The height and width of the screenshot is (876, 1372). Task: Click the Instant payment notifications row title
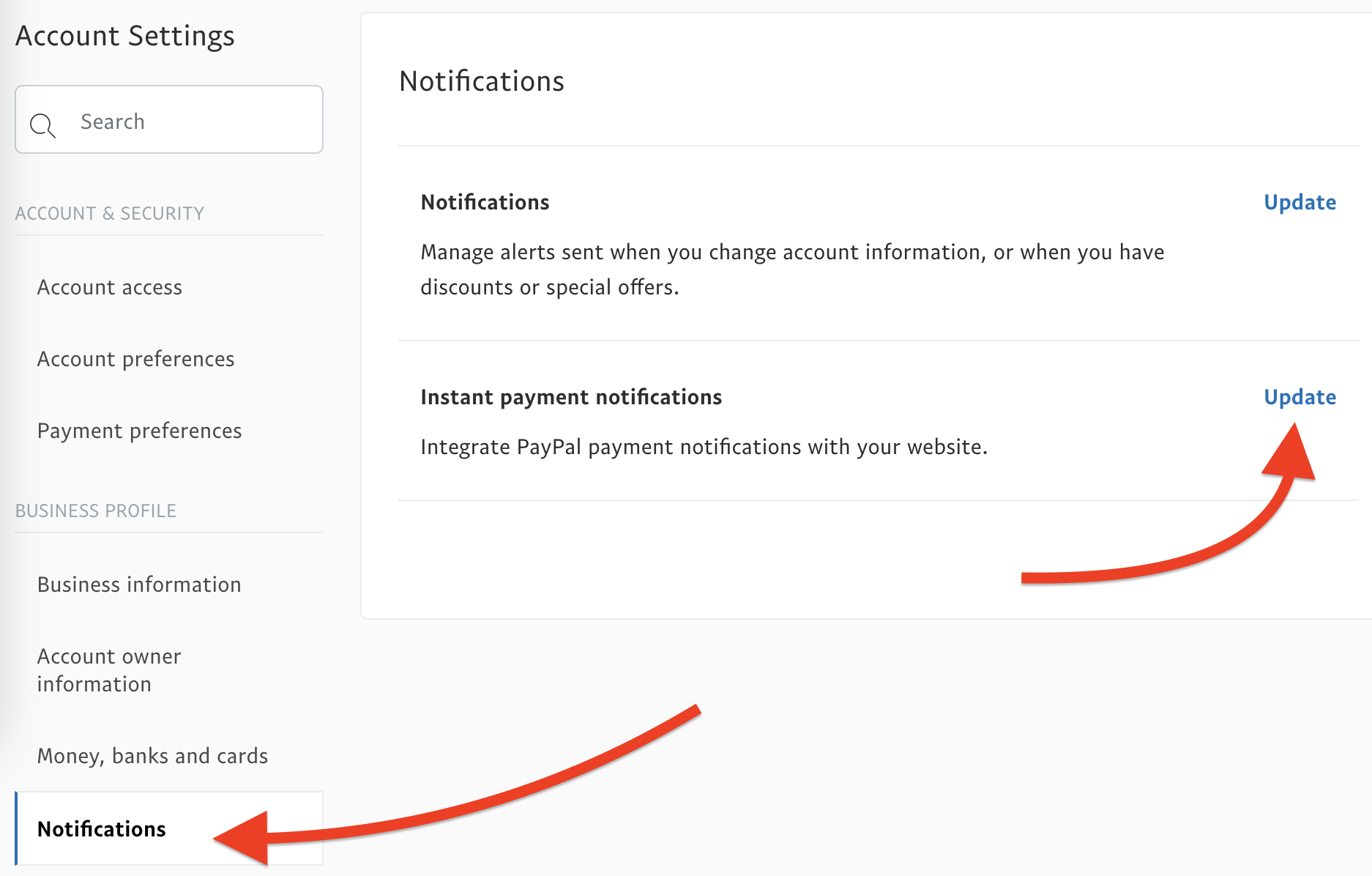571,397
